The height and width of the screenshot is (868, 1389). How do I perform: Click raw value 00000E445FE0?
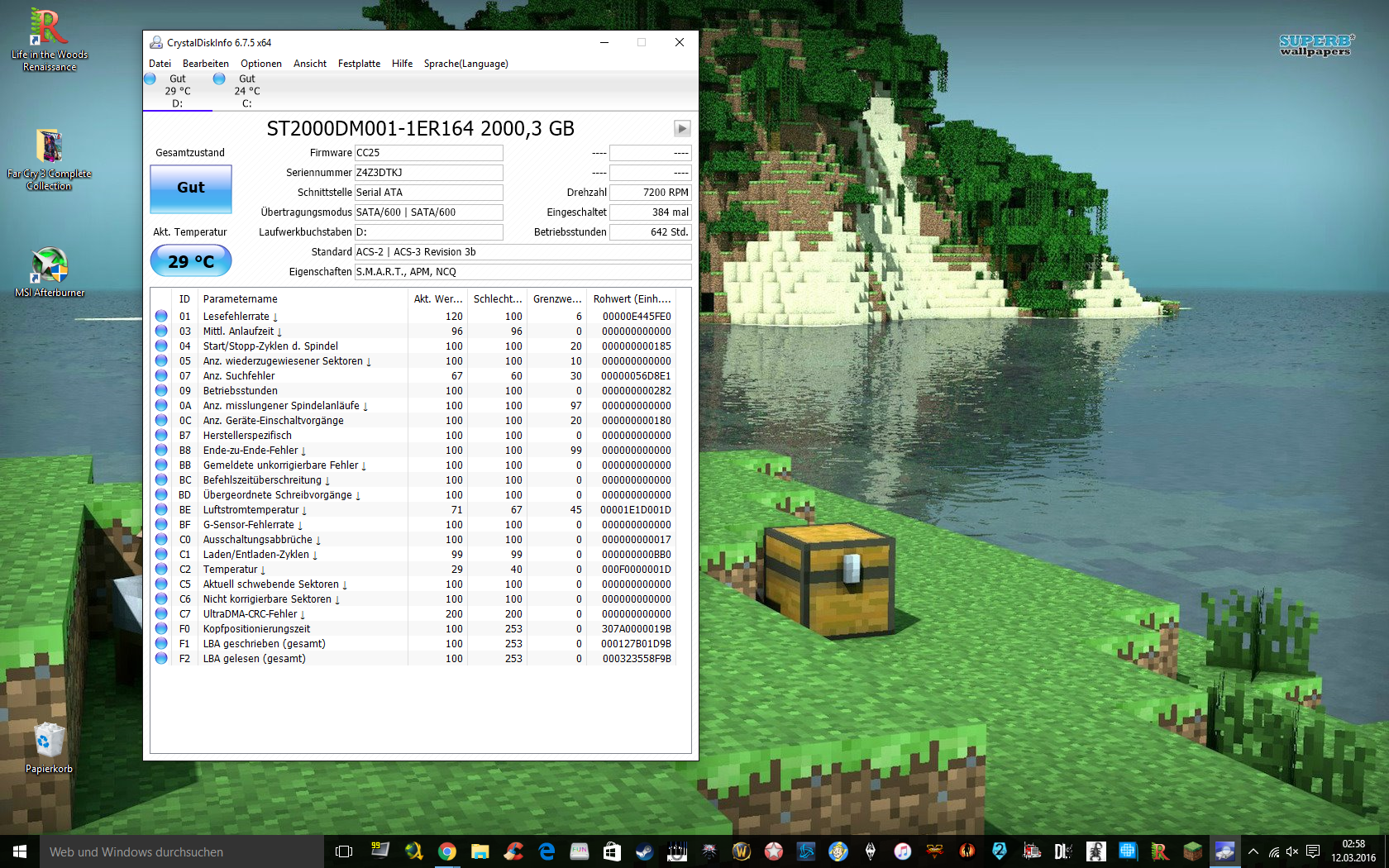(x=637, y=317)
